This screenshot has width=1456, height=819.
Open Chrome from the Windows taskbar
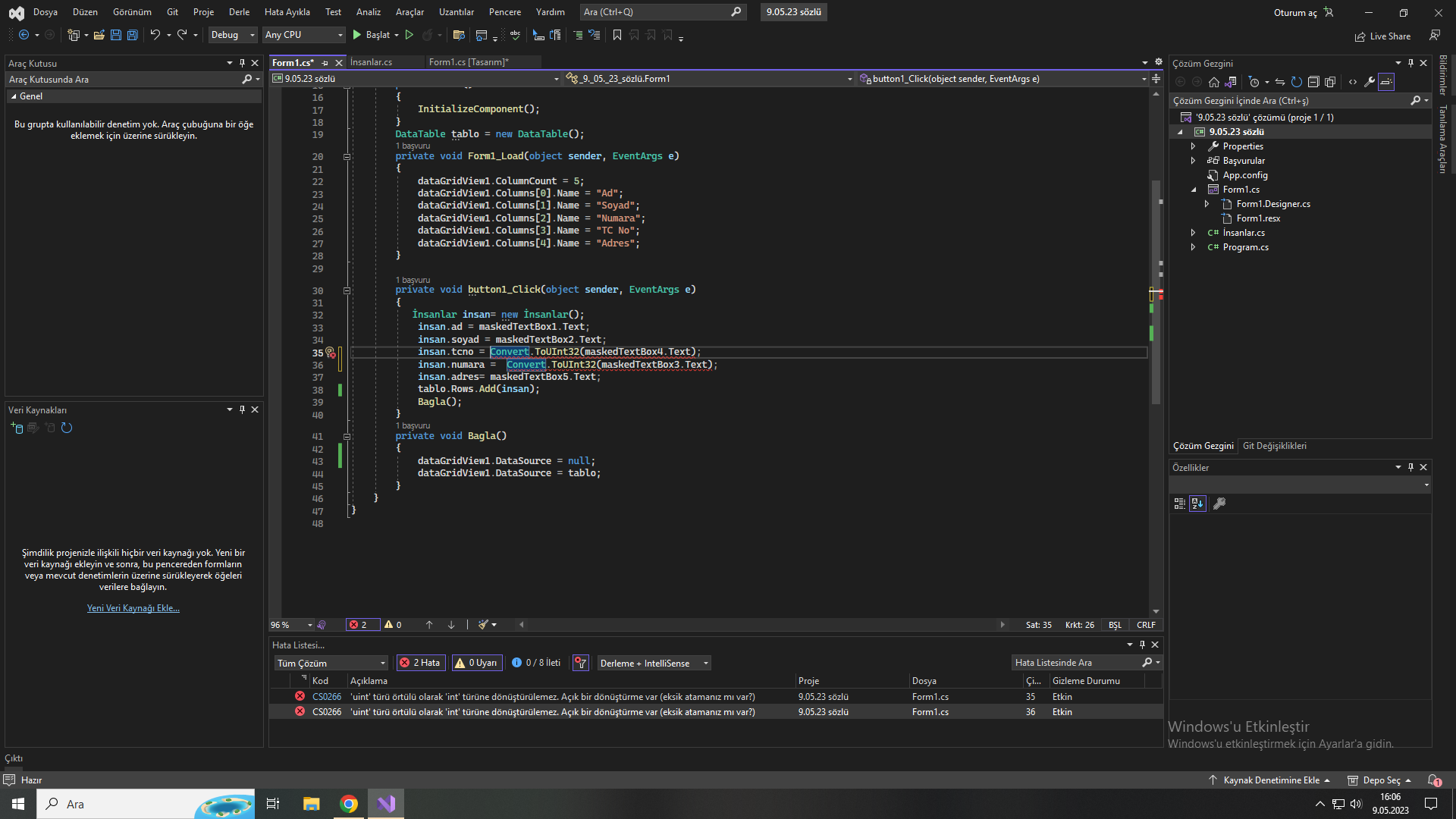pos(349,804)
